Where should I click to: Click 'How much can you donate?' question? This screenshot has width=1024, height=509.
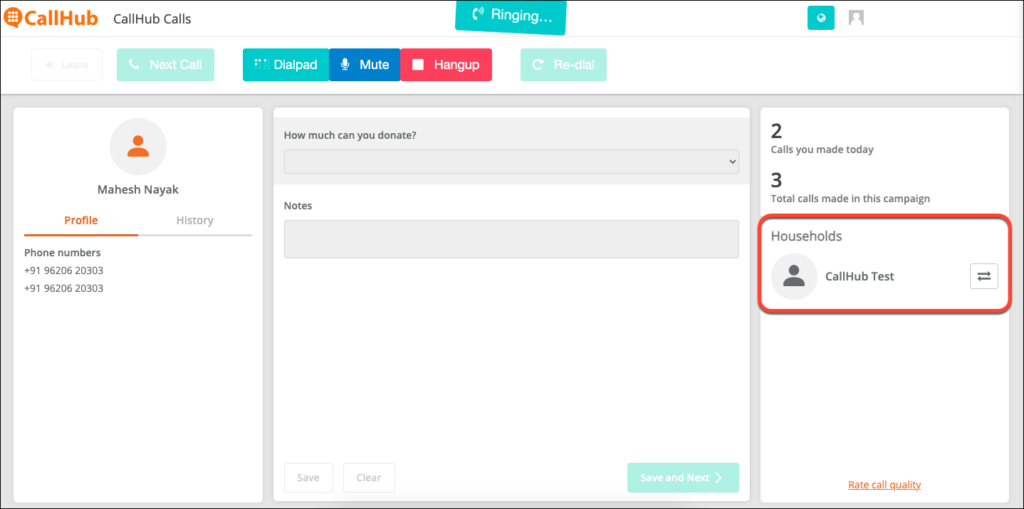click(350, 135)
